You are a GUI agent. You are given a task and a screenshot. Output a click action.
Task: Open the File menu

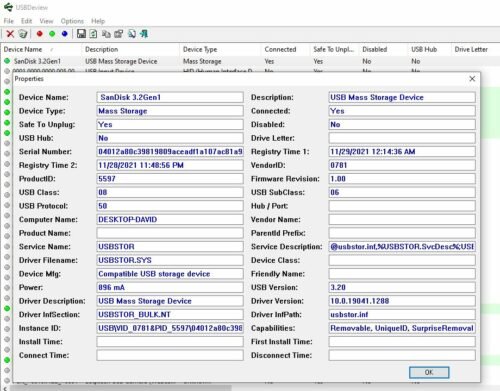pyautogui.click(x=9, y=21)
